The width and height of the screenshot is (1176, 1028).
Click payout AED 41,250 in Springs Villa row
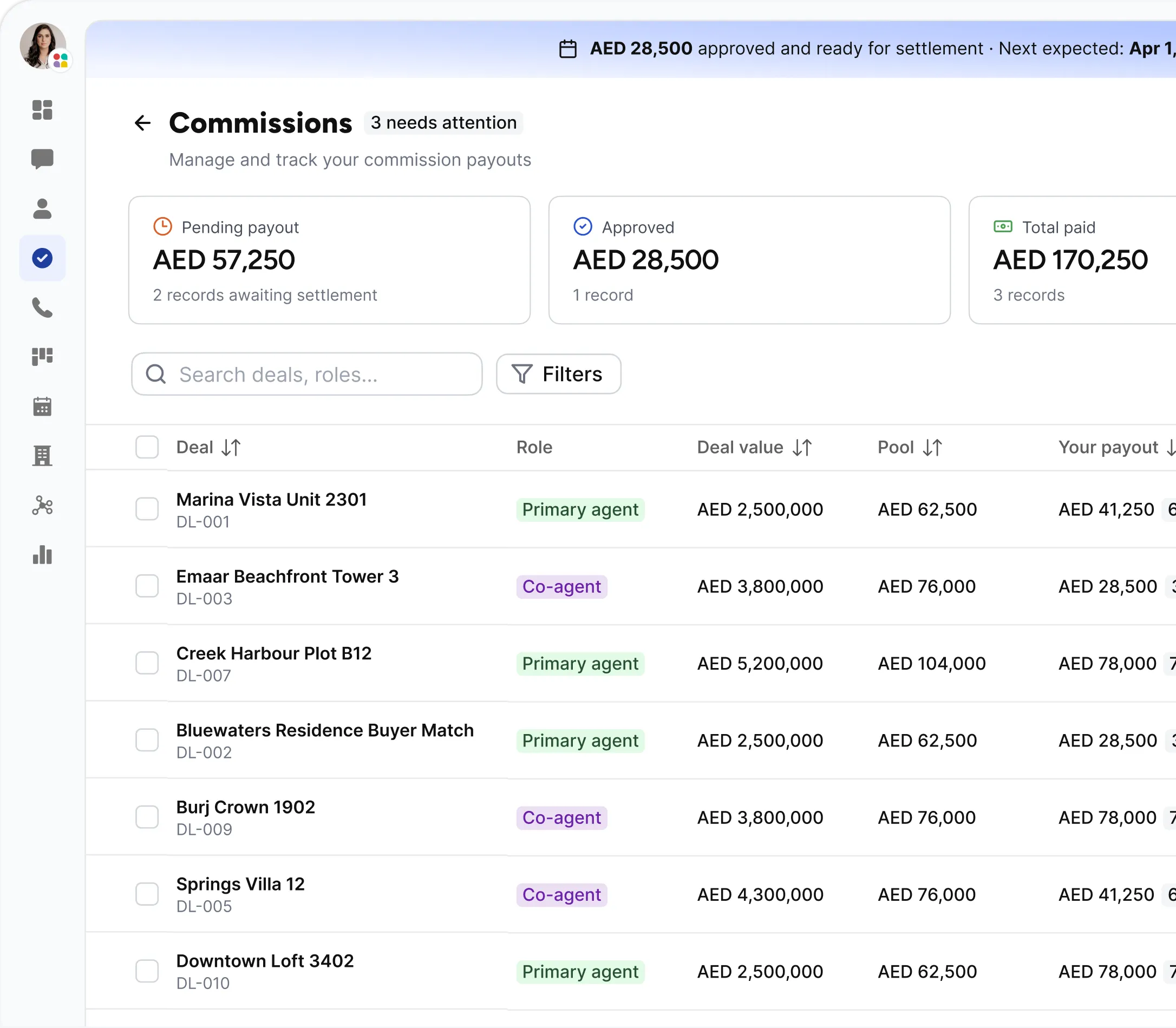click(1106, 894)
